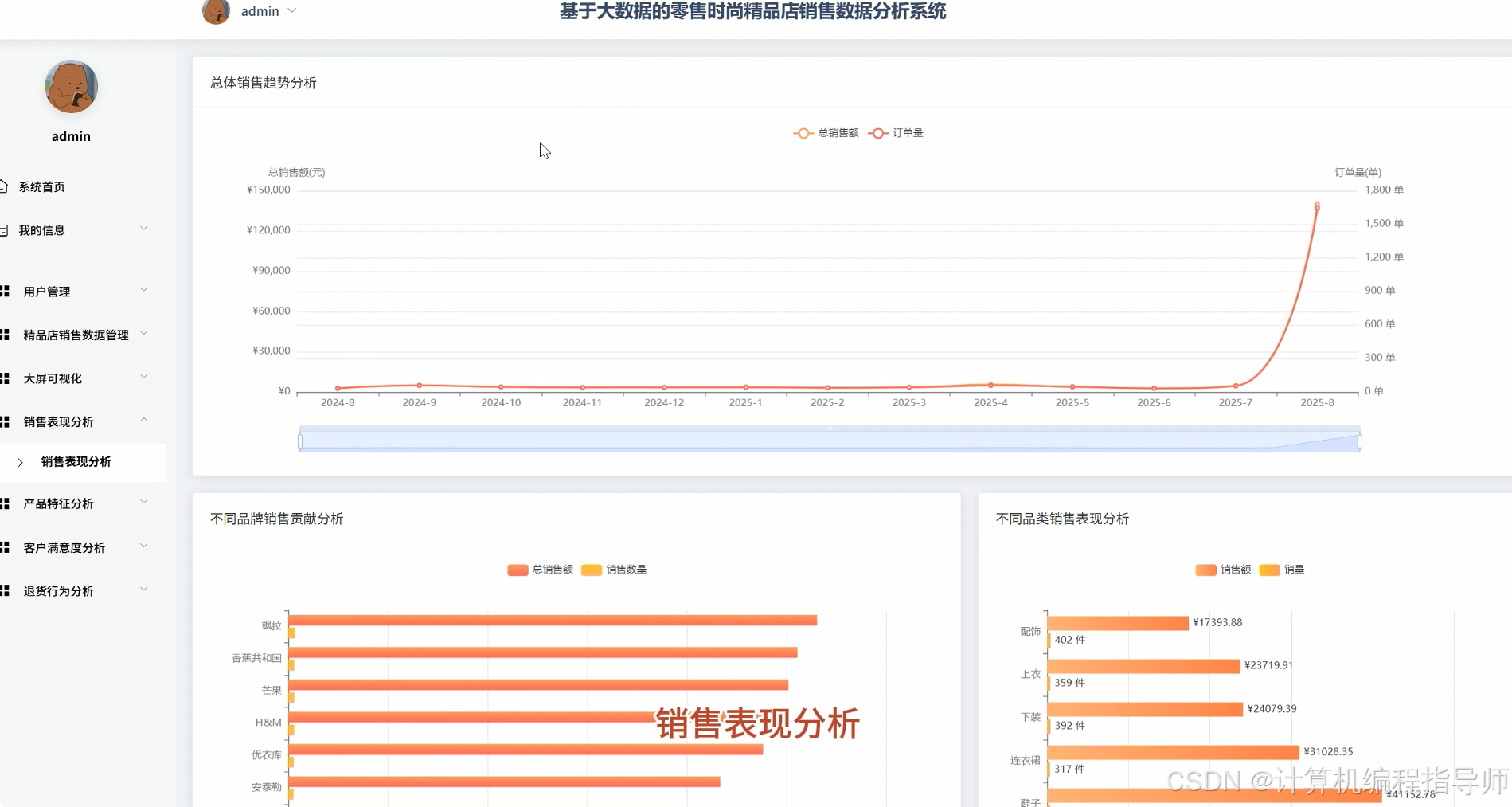Click grid icon beside 大屏可视化
The width and height of the screenshot is (1512, 807).
tap(5, 378)
